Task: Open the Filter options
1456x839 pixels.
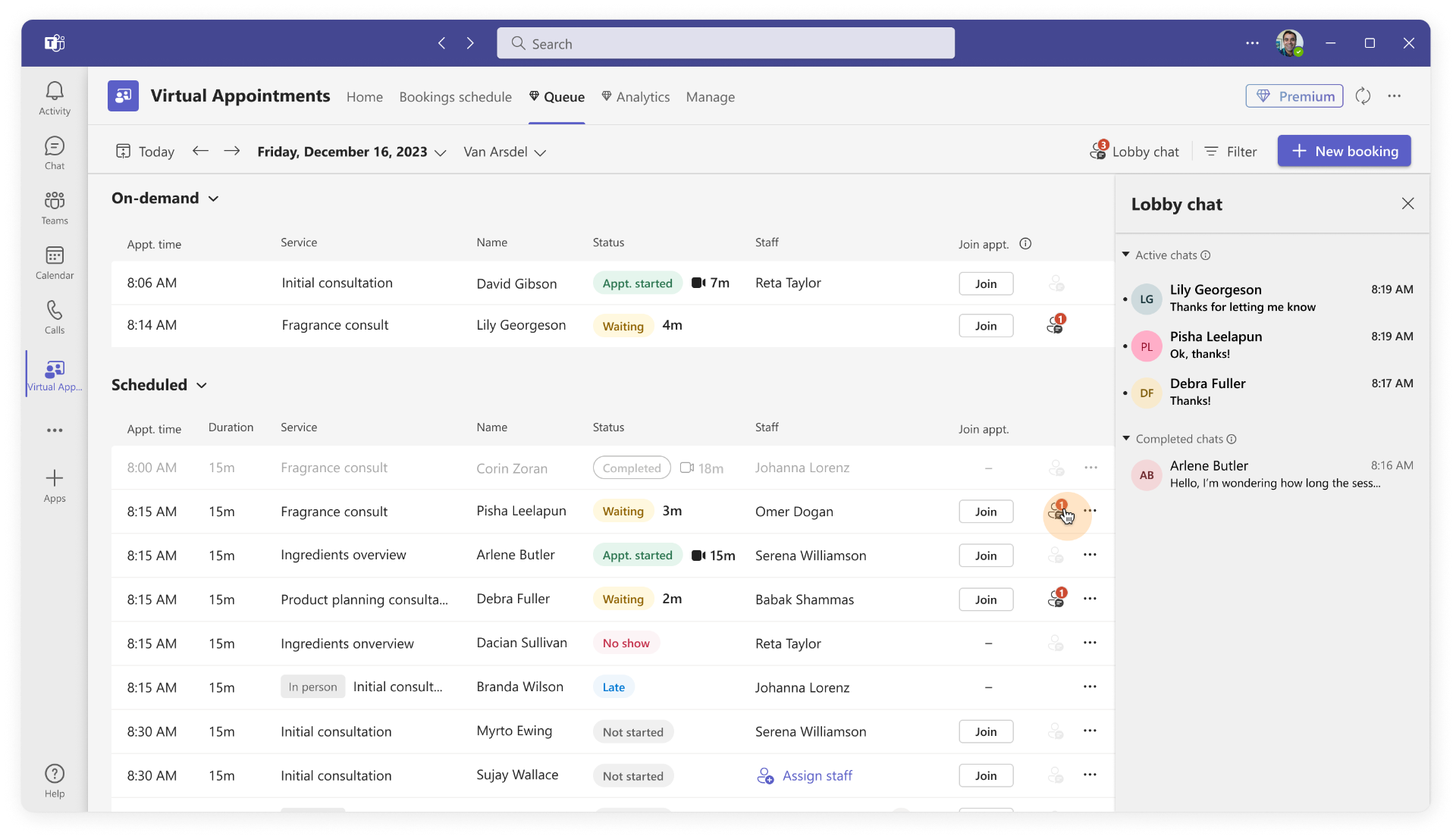Action: [x=1231, y=152]
